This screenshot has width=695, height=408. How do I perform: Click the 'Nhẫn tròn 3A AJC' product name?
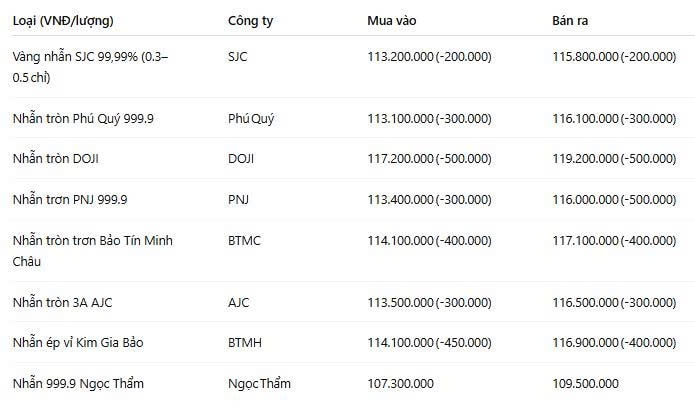[x=62, y=302]
